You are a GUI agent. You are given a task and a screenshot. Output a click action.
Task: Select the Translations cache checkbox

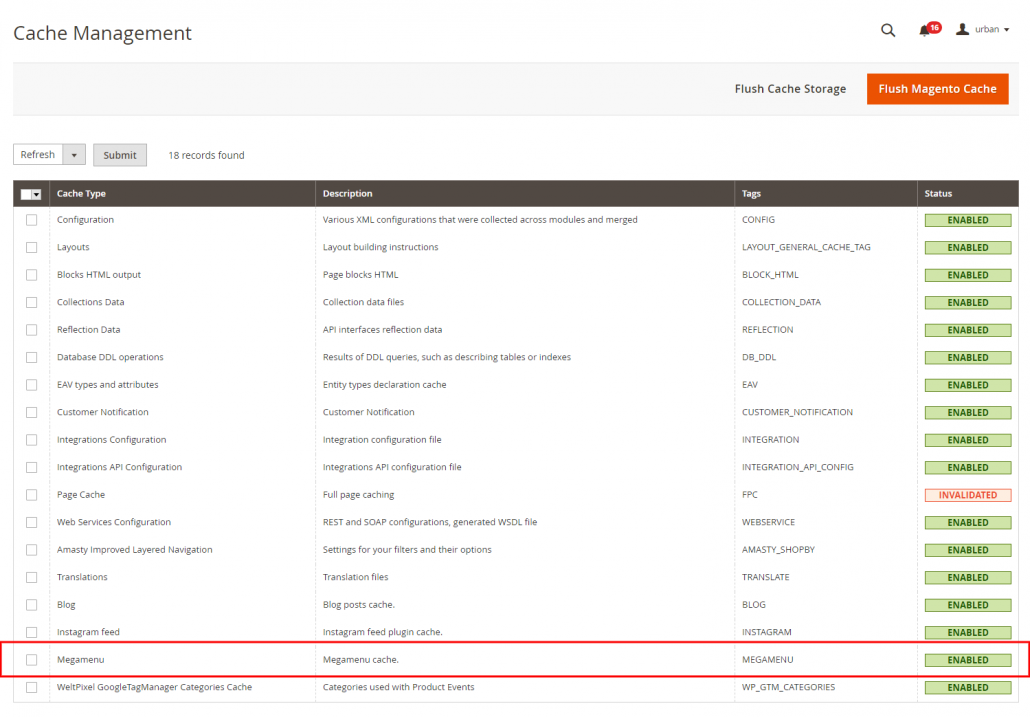[x=31, y=577]
